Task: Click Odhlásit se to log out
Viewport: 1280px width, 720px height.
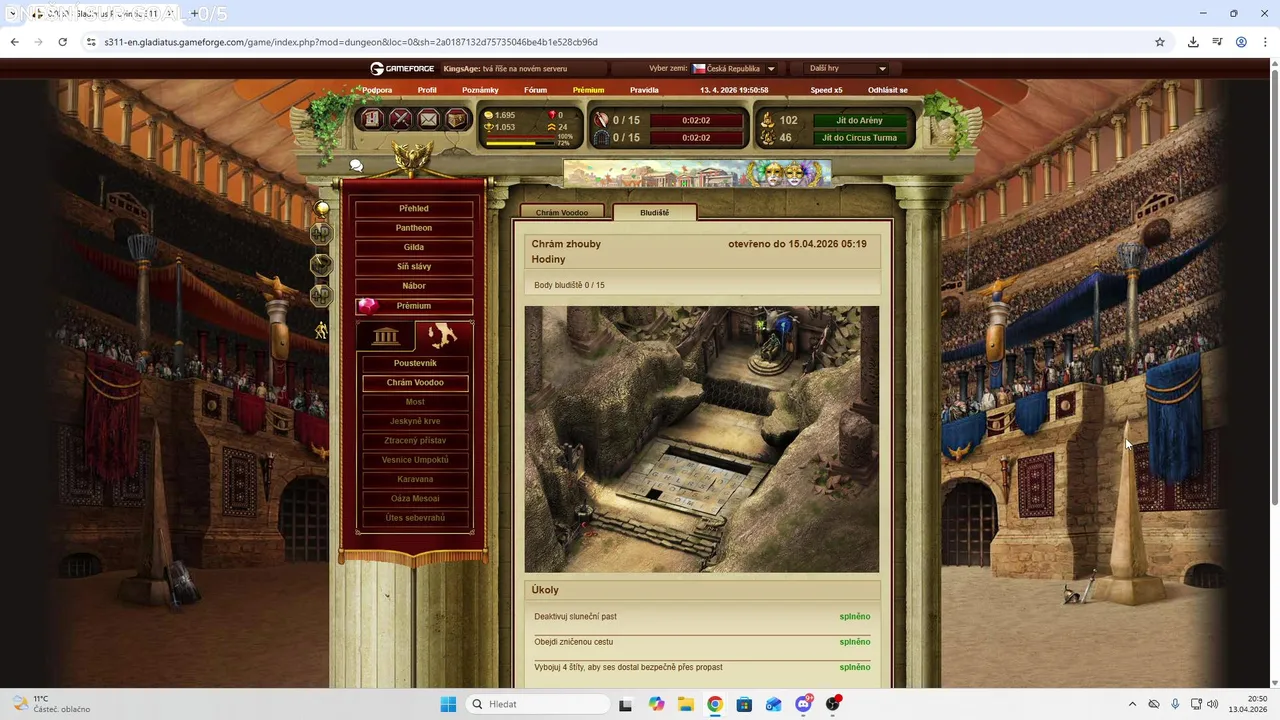Action: pos(888,90)
